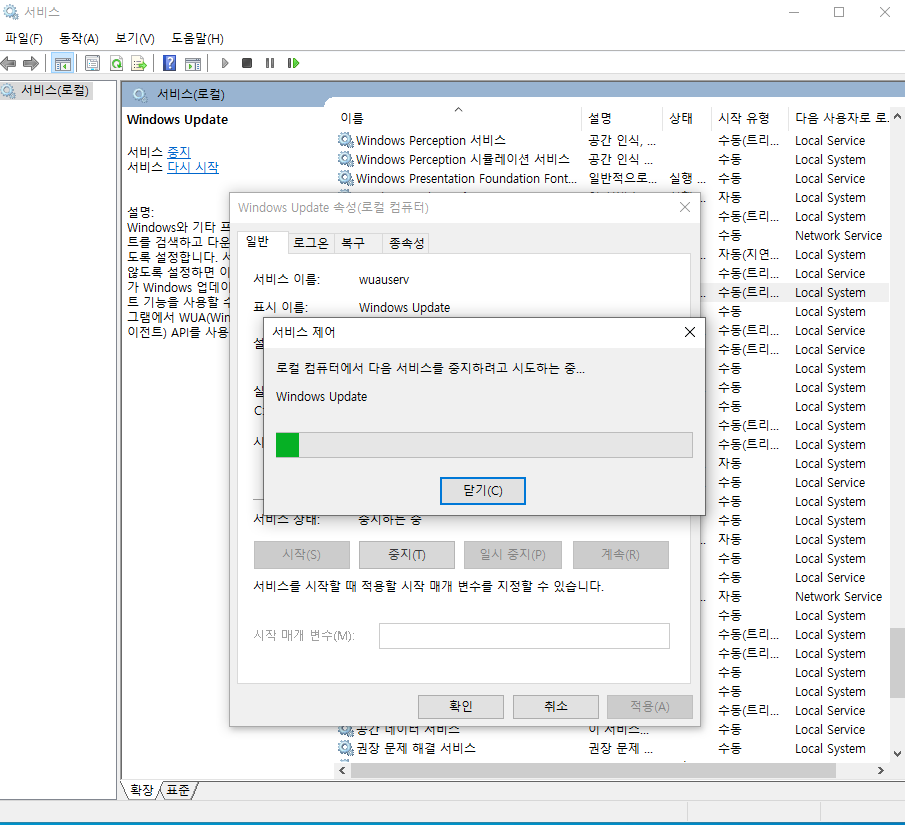Click the Stop Service square icon

tap(247, 63)
